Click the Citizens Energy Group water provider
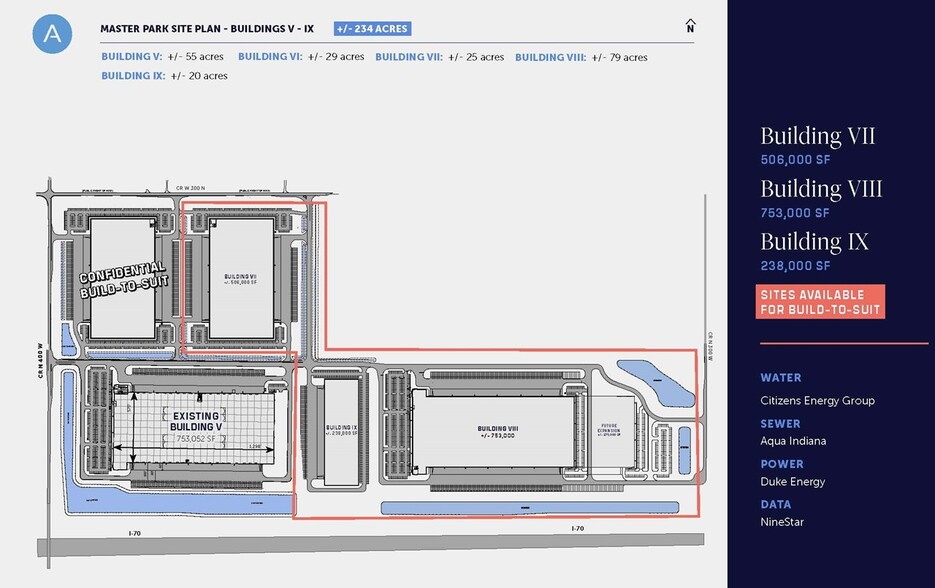This screenshot has height=588, width=935. pos(817,401)
